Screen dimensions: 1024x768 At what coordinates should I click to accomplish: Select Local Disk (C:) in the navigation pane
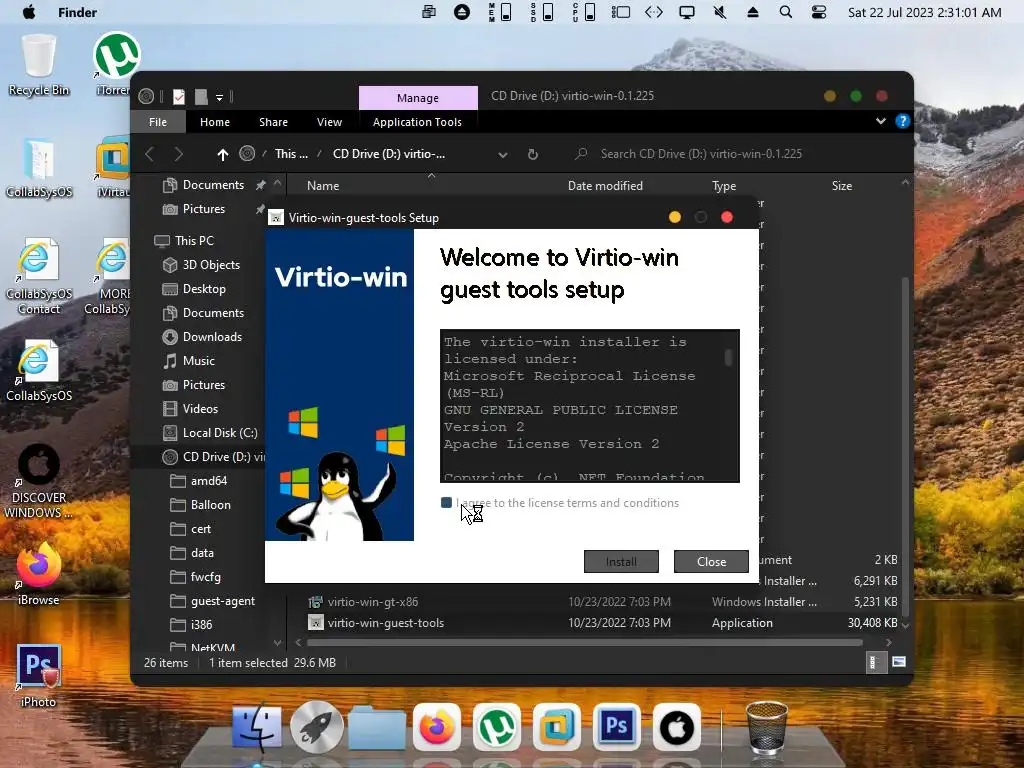click(x=210, y=433)
